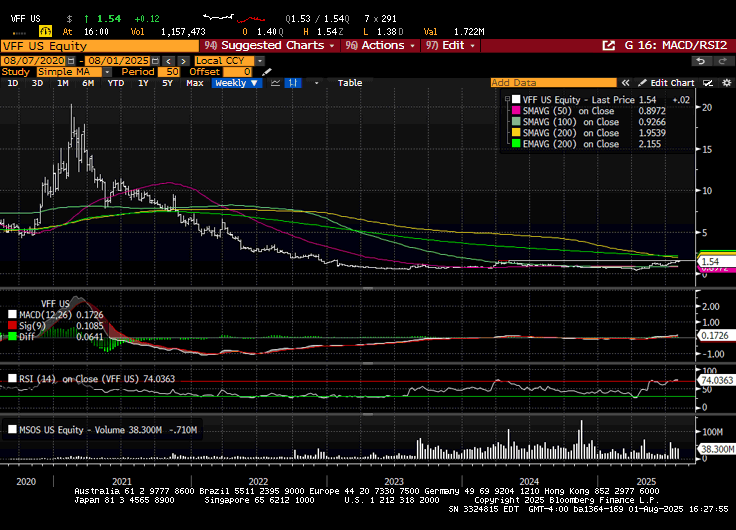736x530 pixels.
Task: Select the 1D range tab
Action: coord(13,83)
